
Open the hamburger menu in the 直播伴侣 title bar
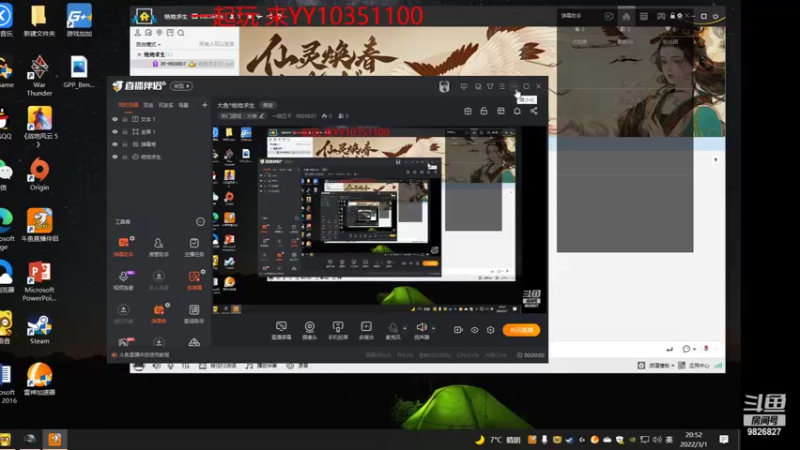pyautogui.click(x=502, y=86)
